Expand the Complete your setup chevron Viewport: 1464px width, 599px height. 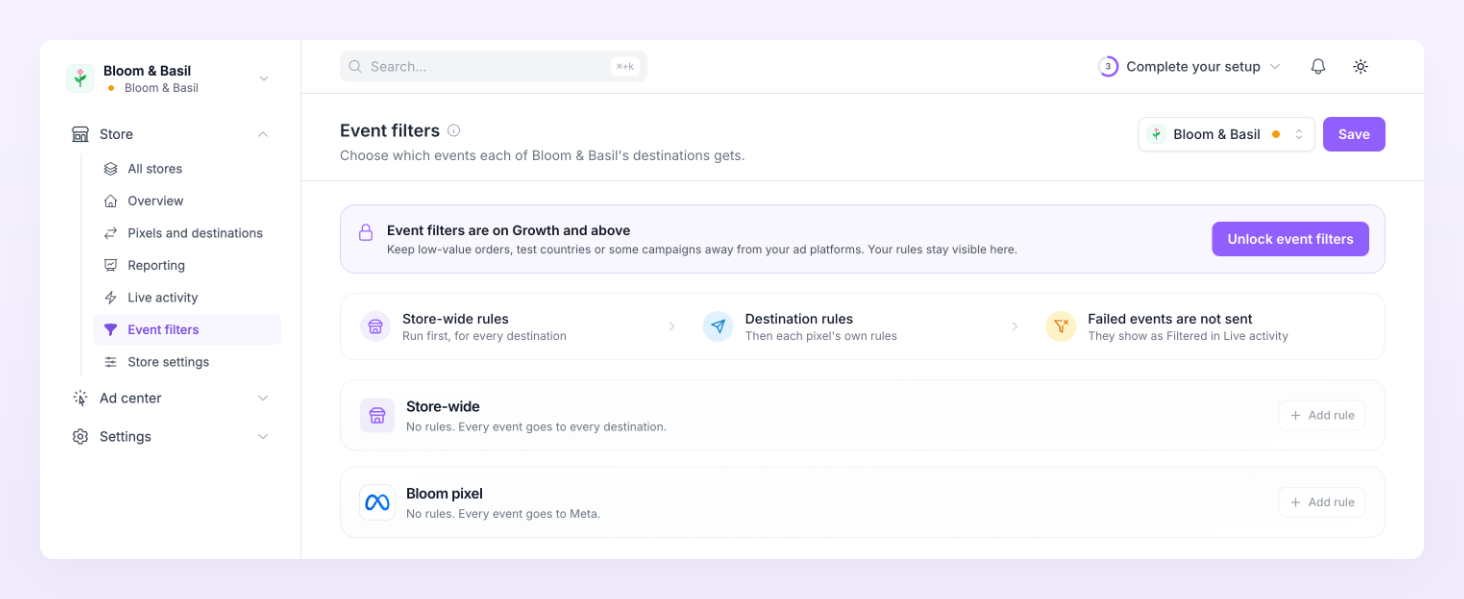1275,67
